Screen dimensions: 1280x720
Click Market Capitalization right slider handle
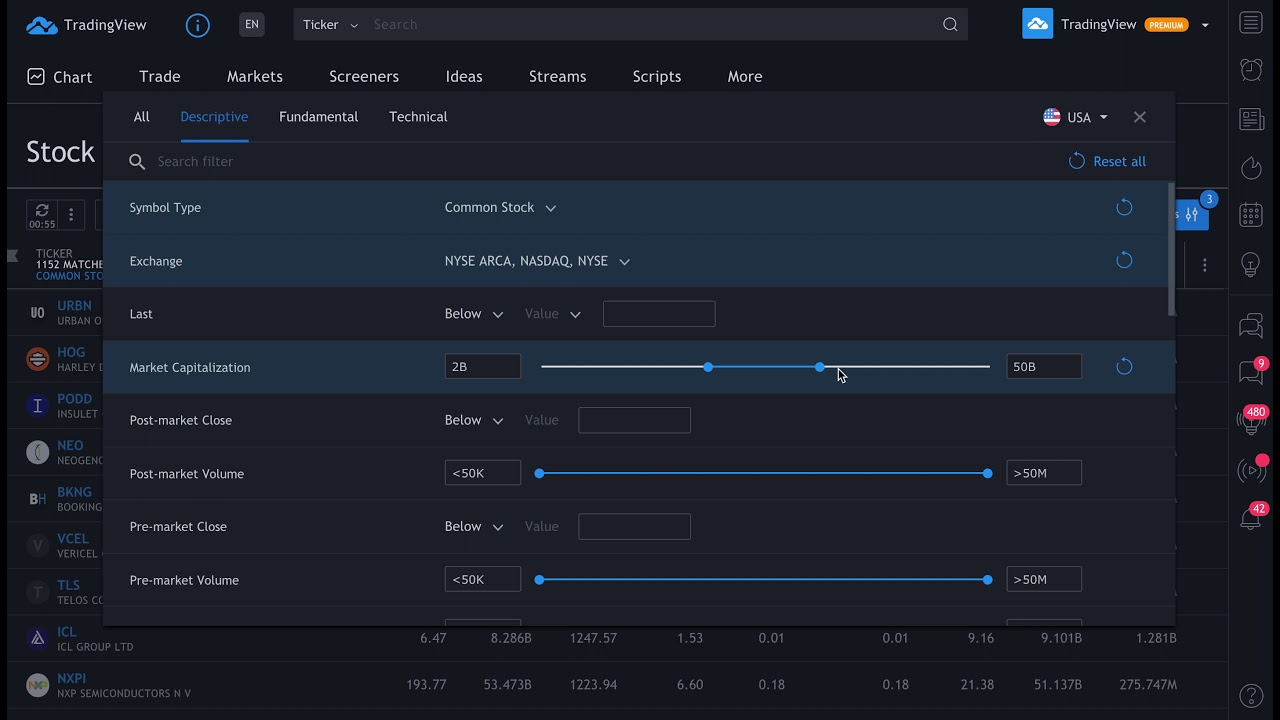pos(820,367)
